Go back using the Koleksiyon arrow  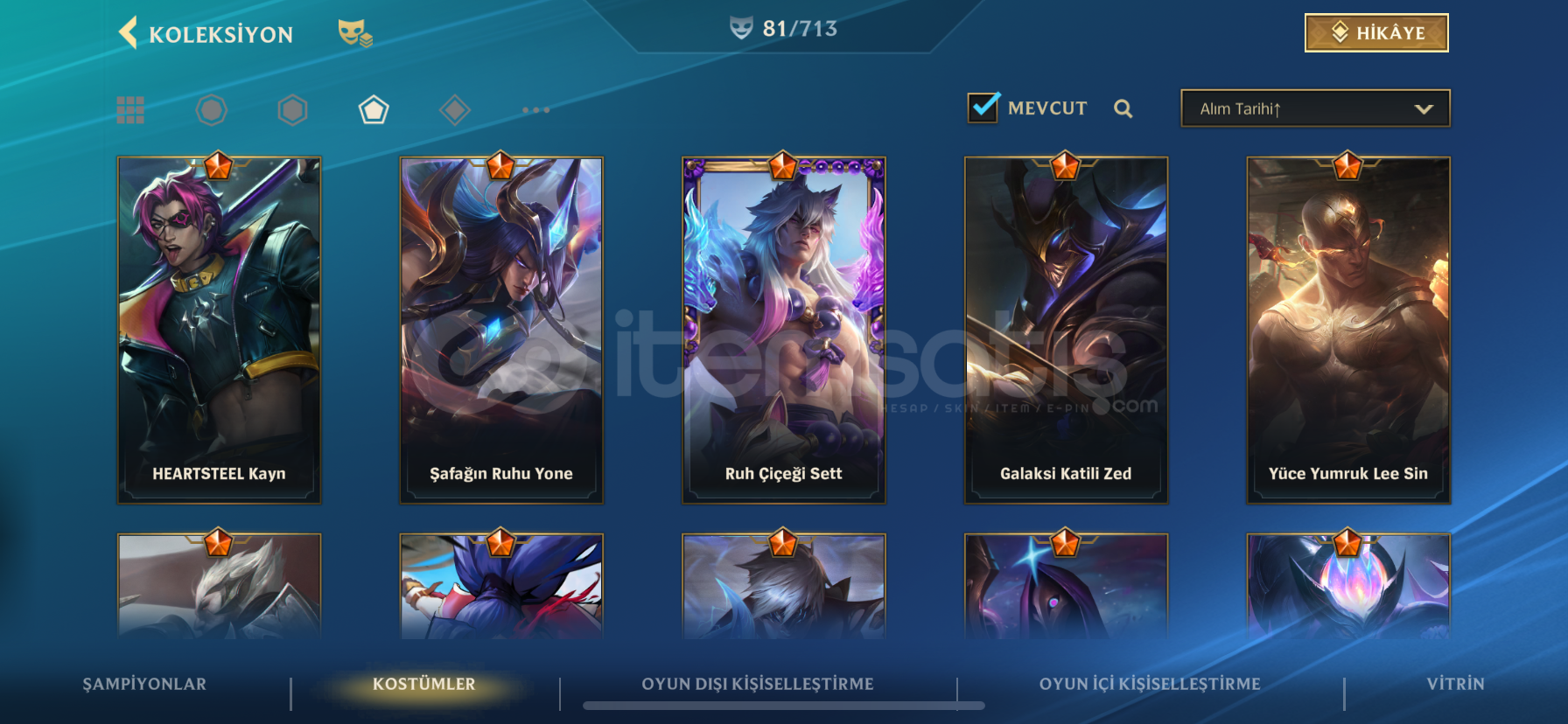(x=128, y=33)
